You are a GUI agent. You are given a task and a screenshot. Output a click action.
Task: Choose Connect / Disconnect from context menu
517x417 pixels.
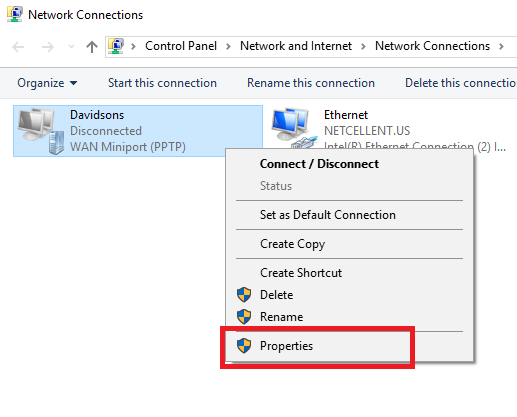click(x=319, y=164)
